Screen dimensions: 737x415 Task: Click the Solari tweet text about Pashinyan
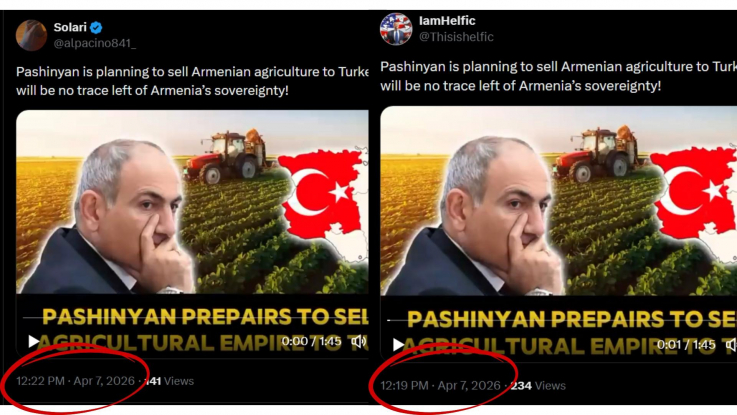(192, 81)
